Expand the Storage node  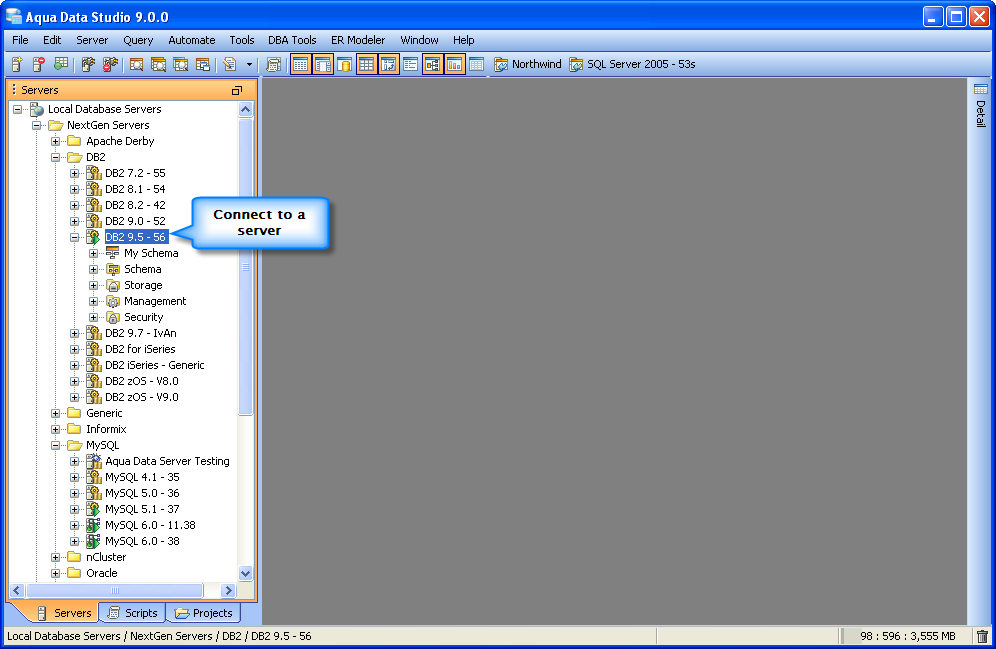pos(94,285)
